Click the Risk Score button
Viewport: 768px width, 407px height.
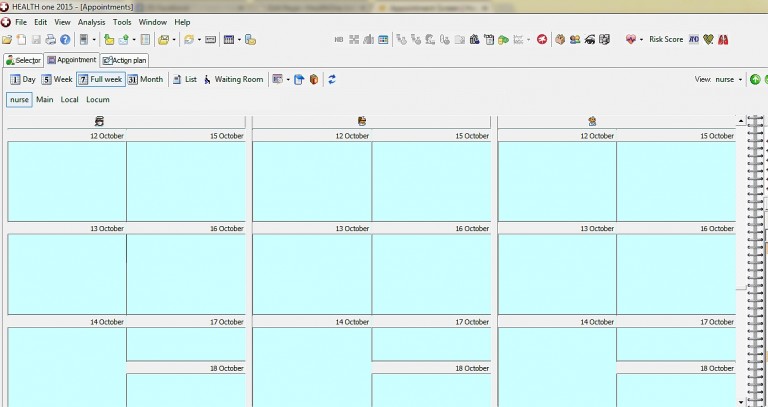click(666, 40)
